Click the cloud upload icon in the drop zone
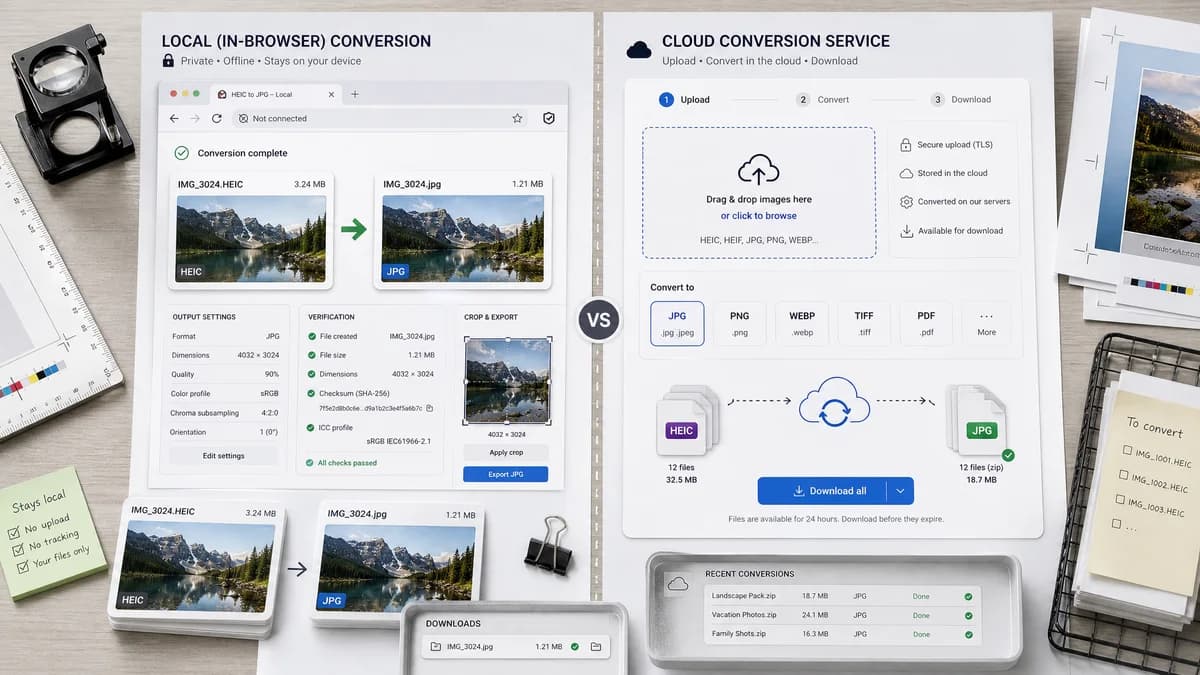Screen dimensions: 1200x675 click(758, 169)
